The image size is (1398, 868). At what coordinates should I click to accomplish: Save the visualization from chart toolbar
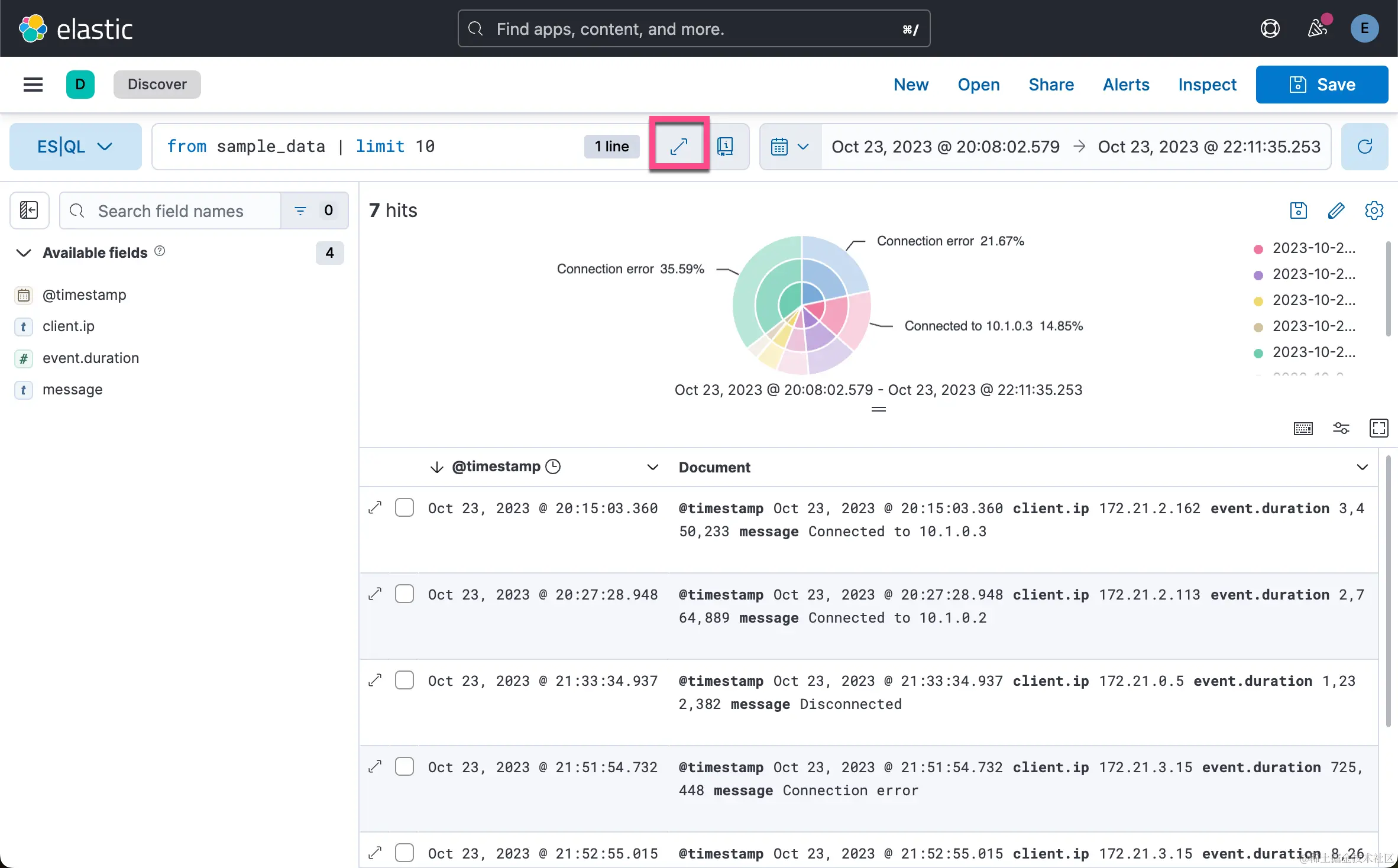tap(1298, 210)
